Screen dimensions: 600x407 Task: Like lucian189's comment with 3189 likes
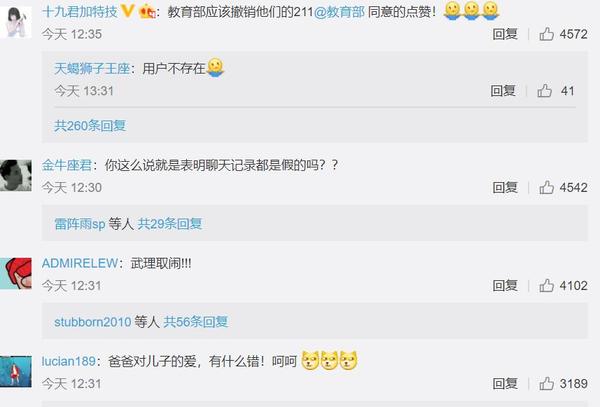point(546,383)
